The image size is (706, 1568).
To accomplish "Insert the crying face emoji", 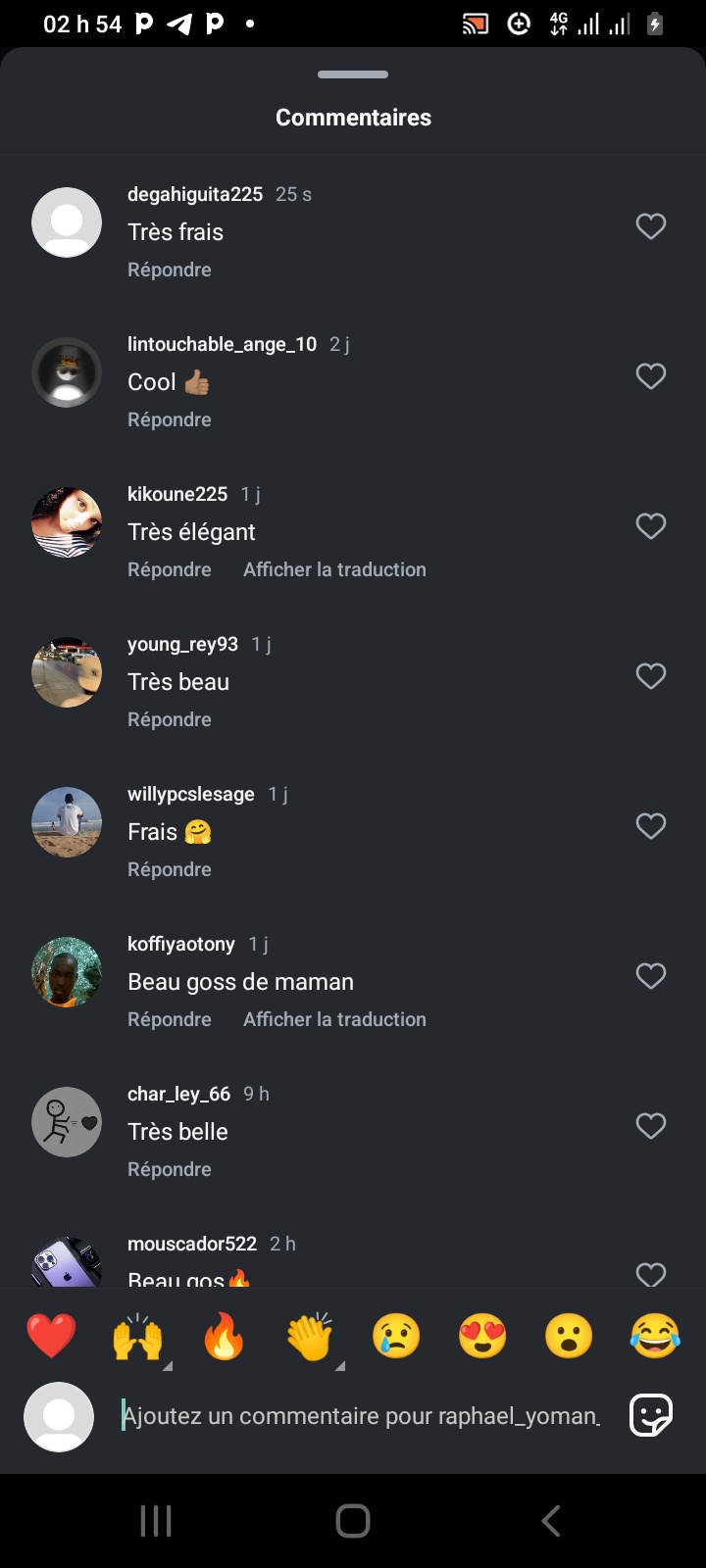I will pos(396,1336).
